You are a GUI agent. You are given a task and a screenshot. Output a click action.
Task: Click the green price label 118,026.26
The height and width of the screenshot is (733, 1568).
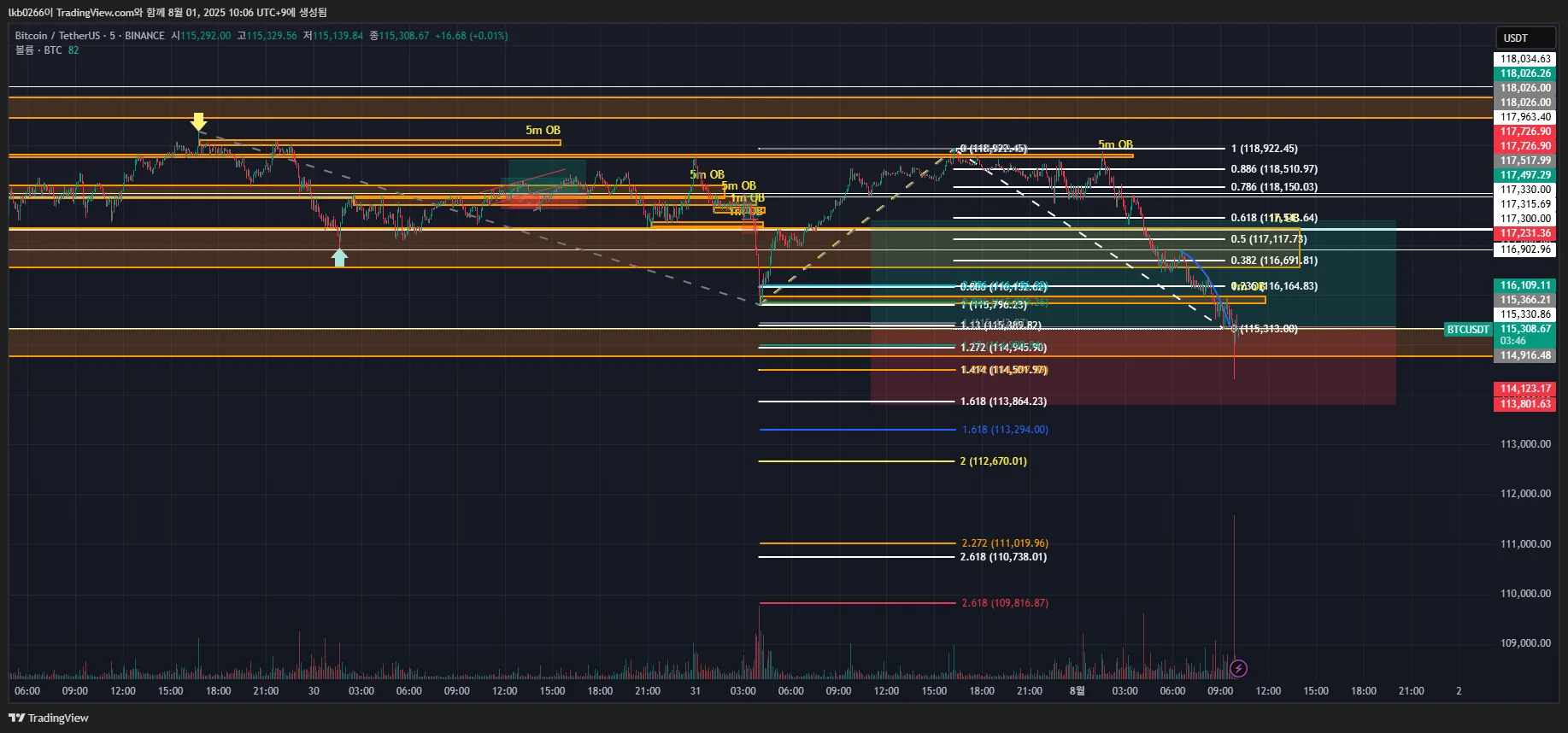click(x=1525, y=73)
